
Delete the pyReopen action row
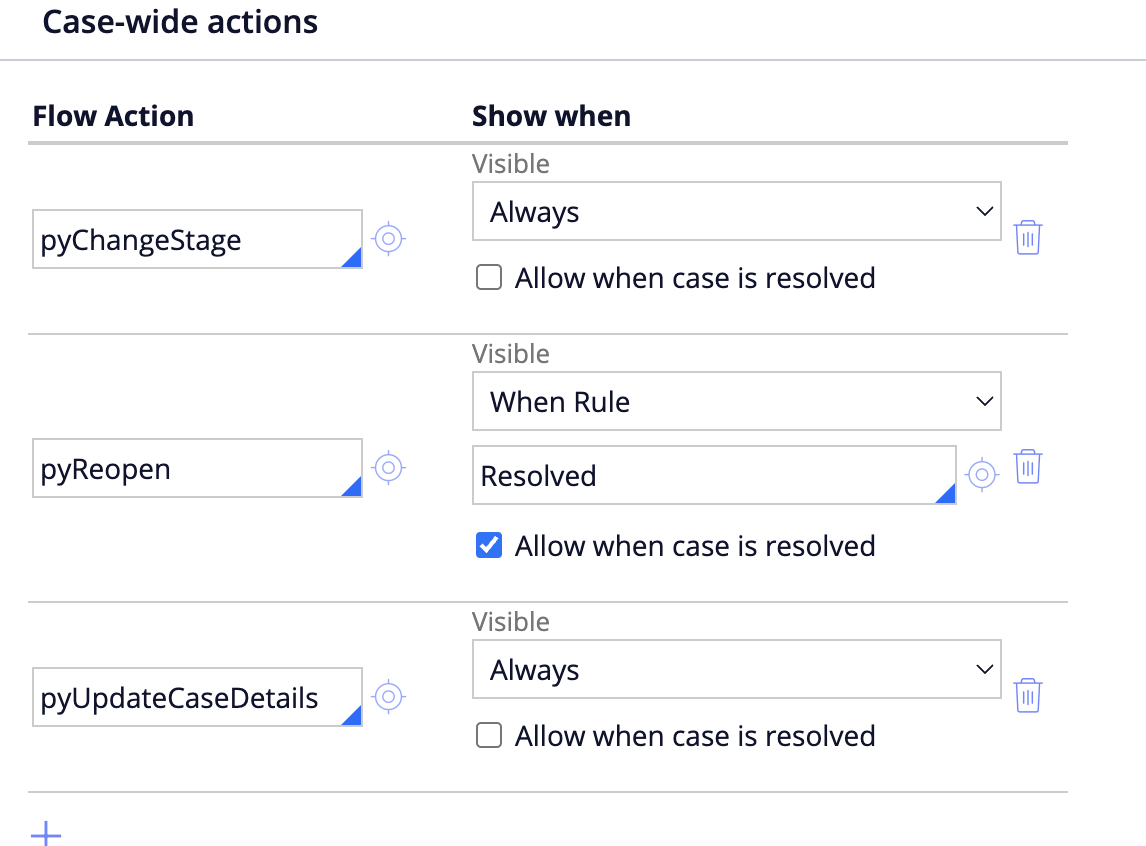(1028, 467)
